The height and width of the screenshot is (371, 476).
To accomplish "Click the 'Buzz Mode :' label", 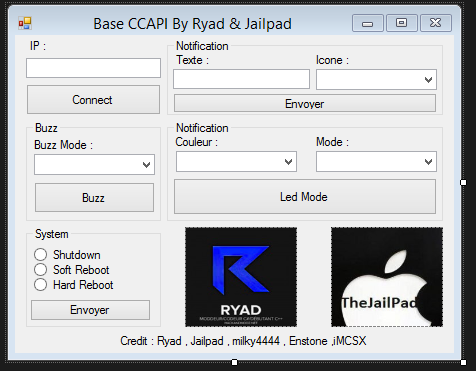I will 63,145.
